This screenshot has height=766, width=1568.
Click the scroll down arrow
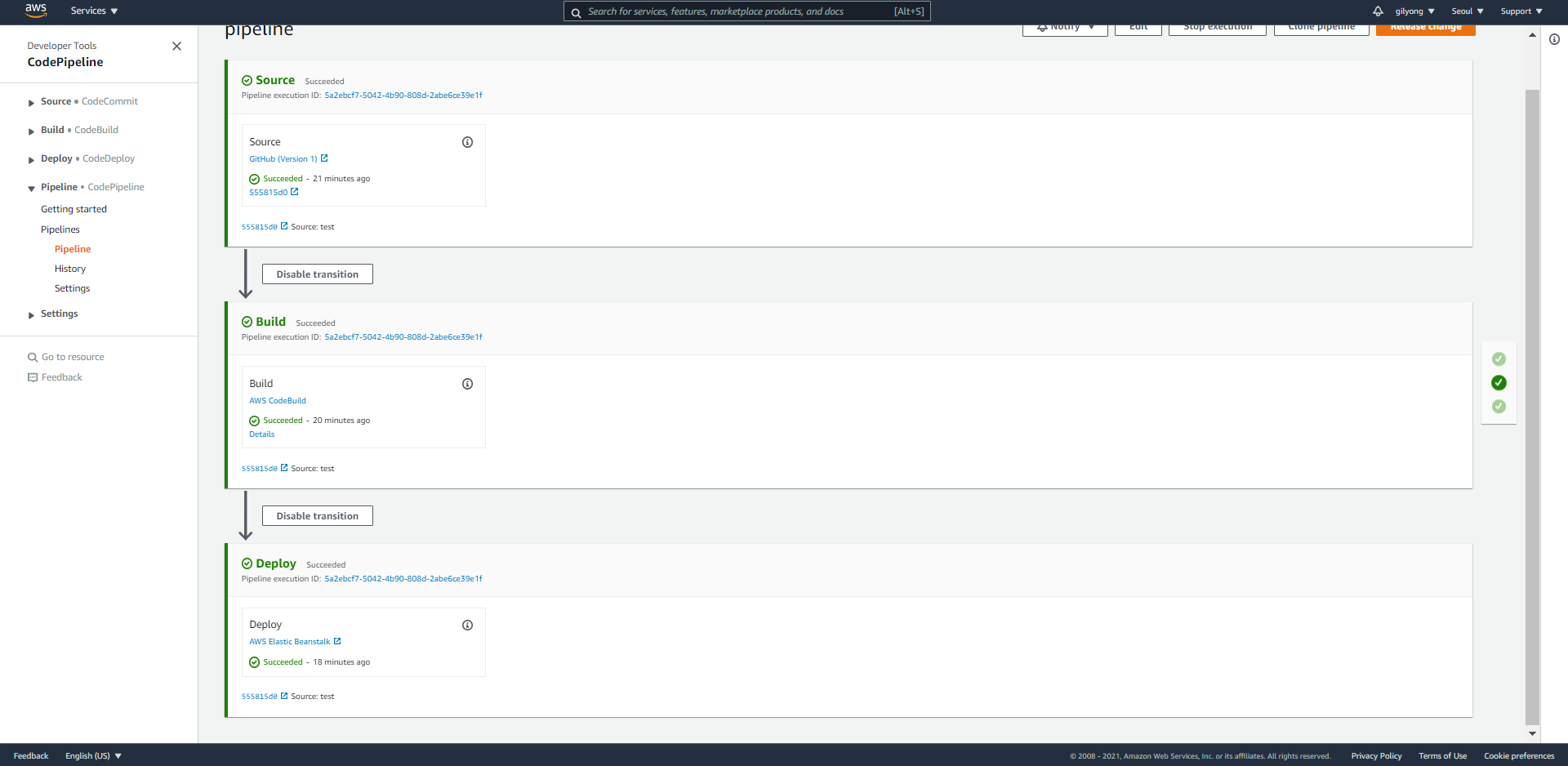(1532, 733)
